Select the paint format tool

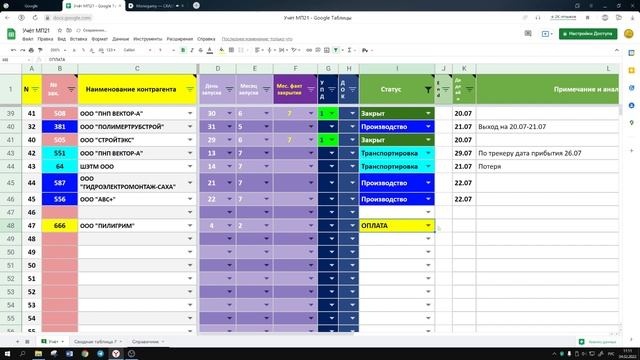point(40,50)
